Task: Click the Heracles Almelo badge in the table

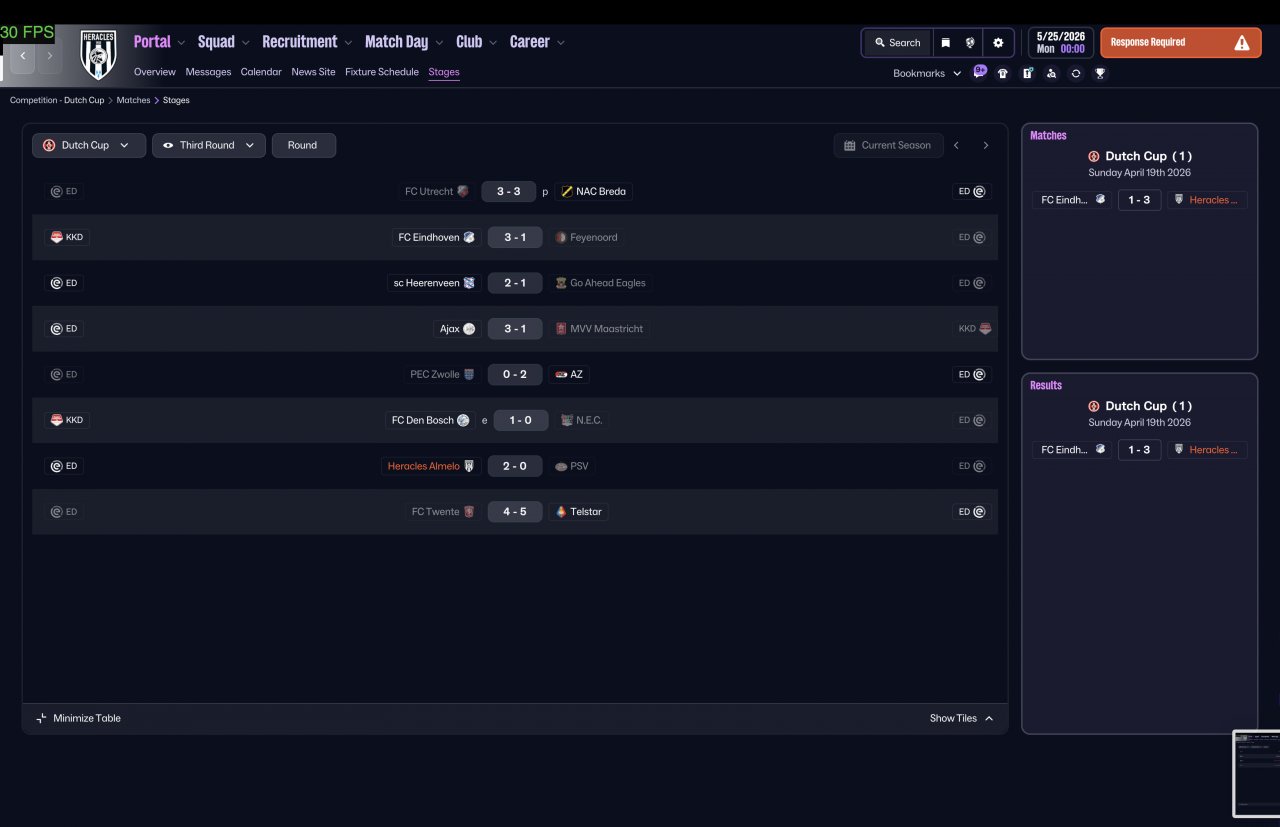Action: [469, 466]
